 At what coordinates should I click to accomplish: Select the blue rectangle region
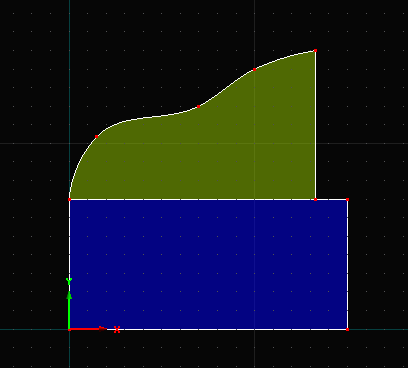click(x=208, y=264)
